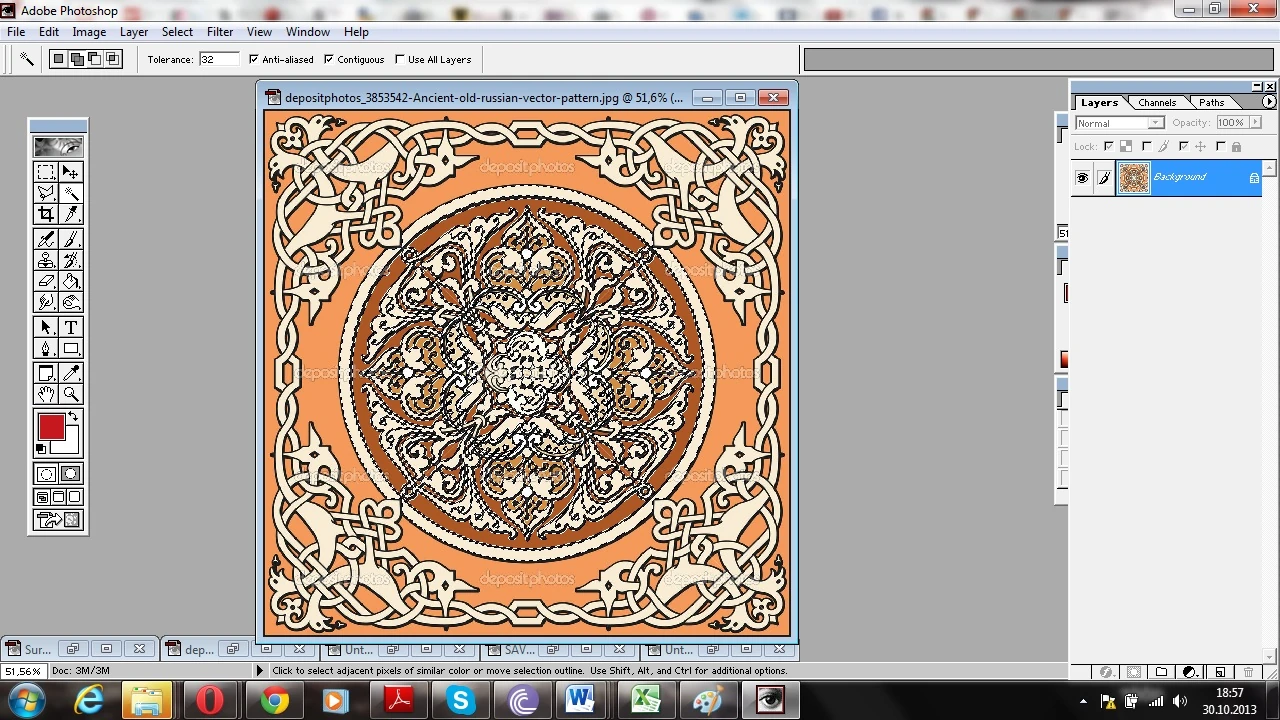Create a new layer in Layers panel

coord(1220,672)
